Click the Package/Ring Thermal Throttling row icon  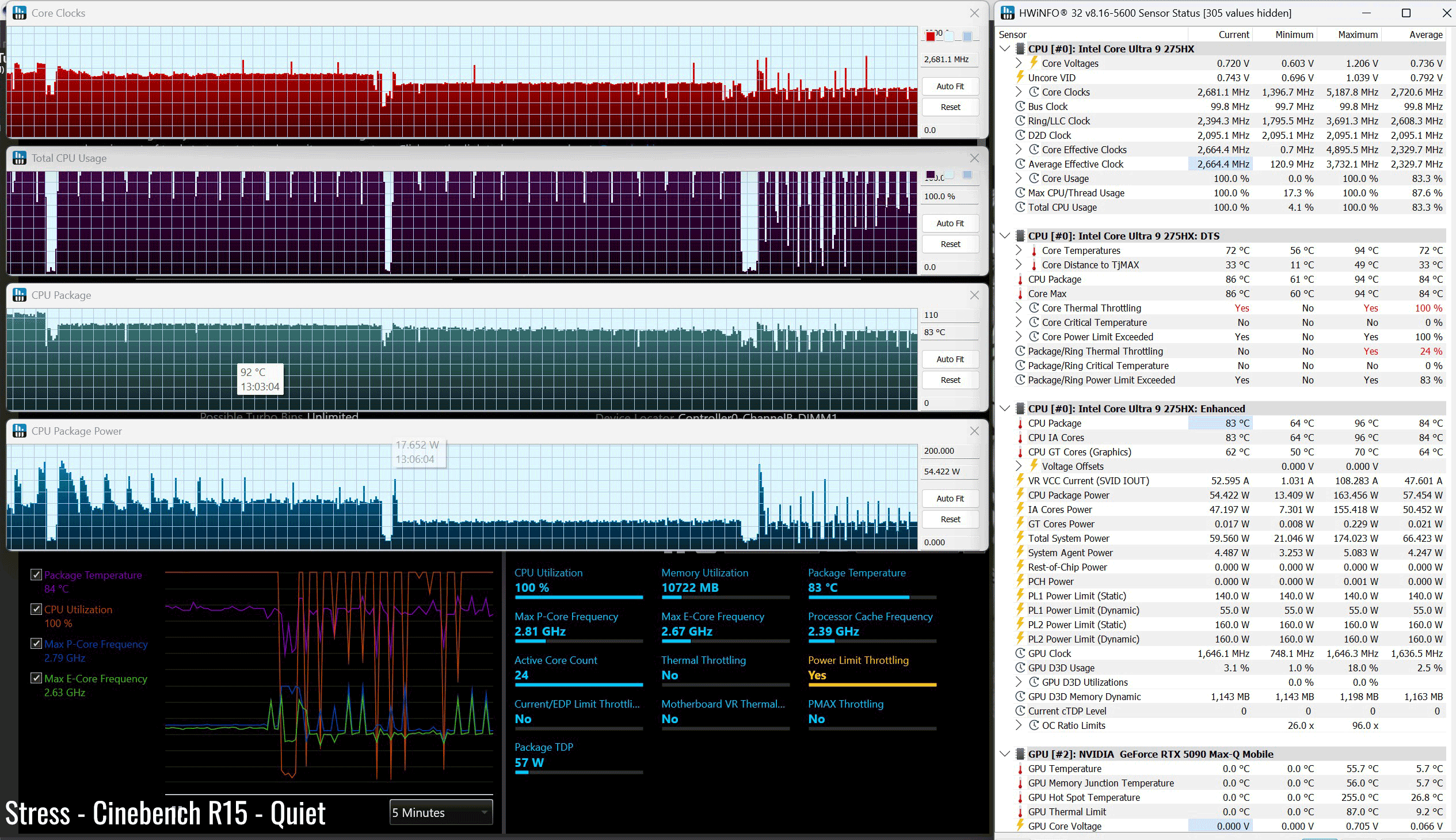click(1020, 351)
